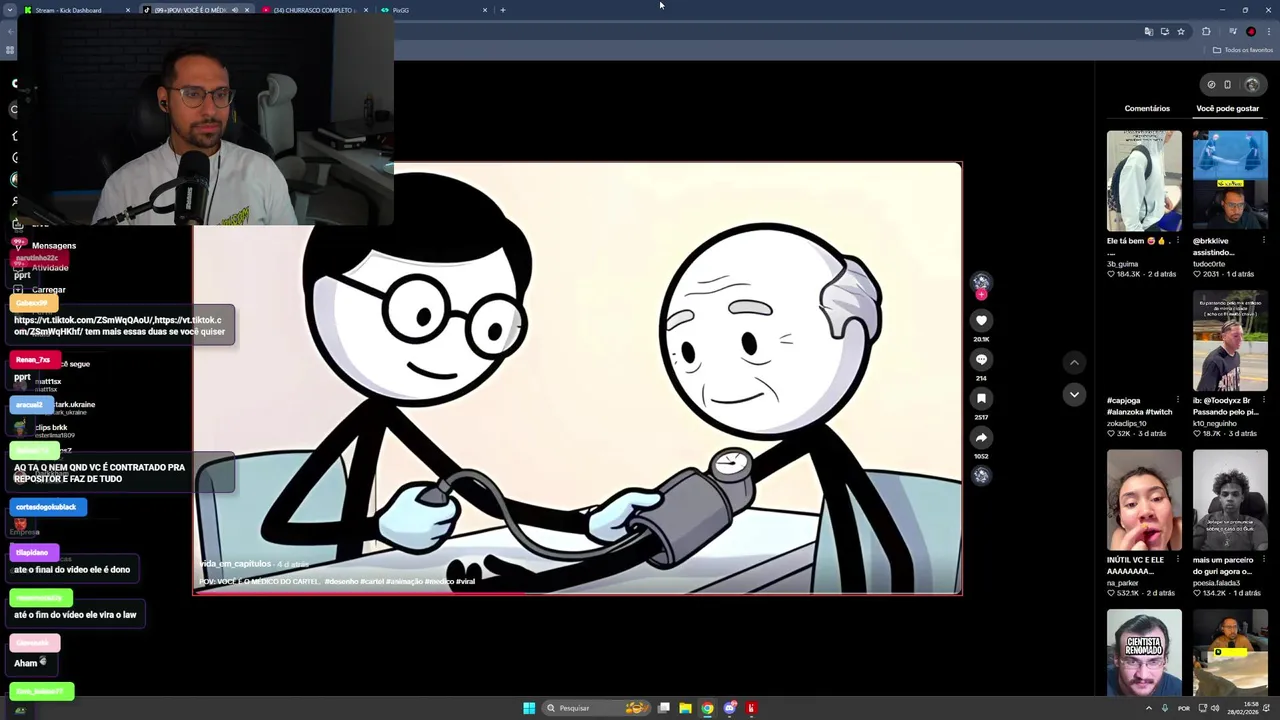
Task: Open the Chrome extensions puzzle icon
Action: (1206, 31)
